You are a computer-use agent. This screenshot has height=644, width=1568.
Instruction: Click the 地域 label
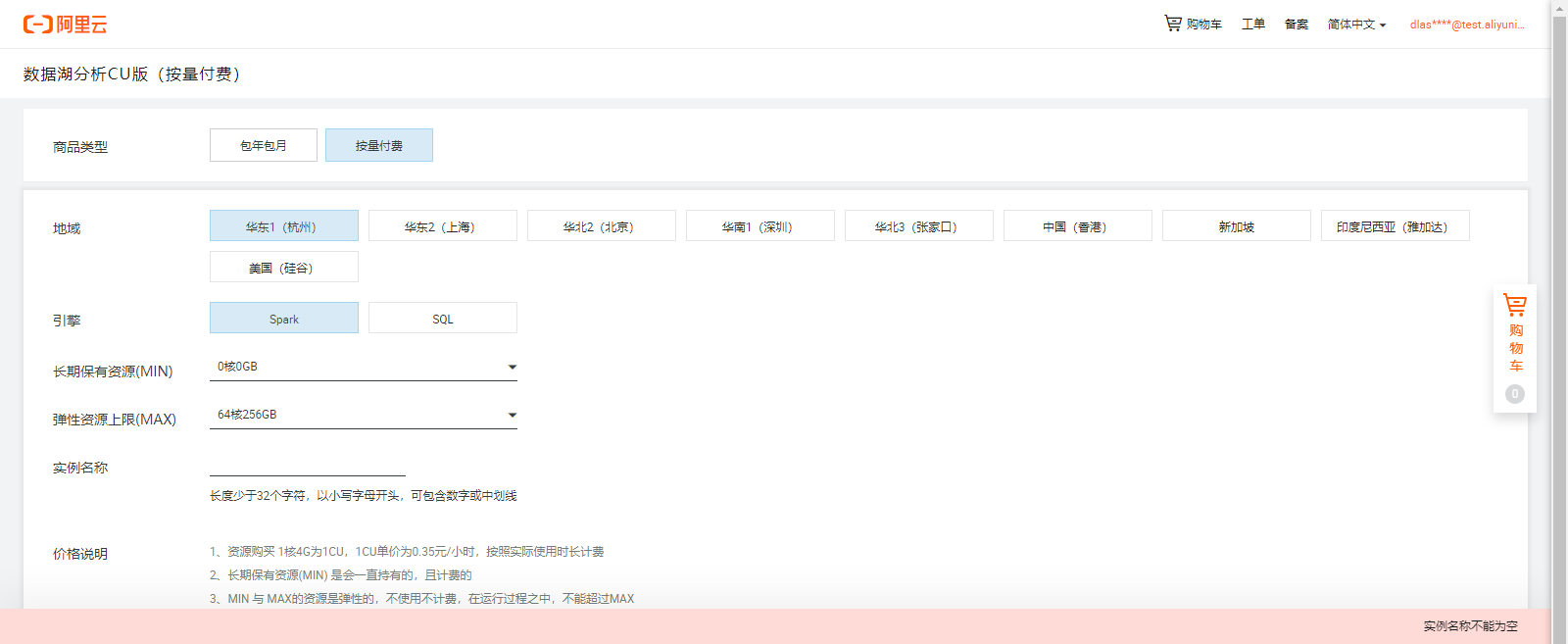coord(67,228)
